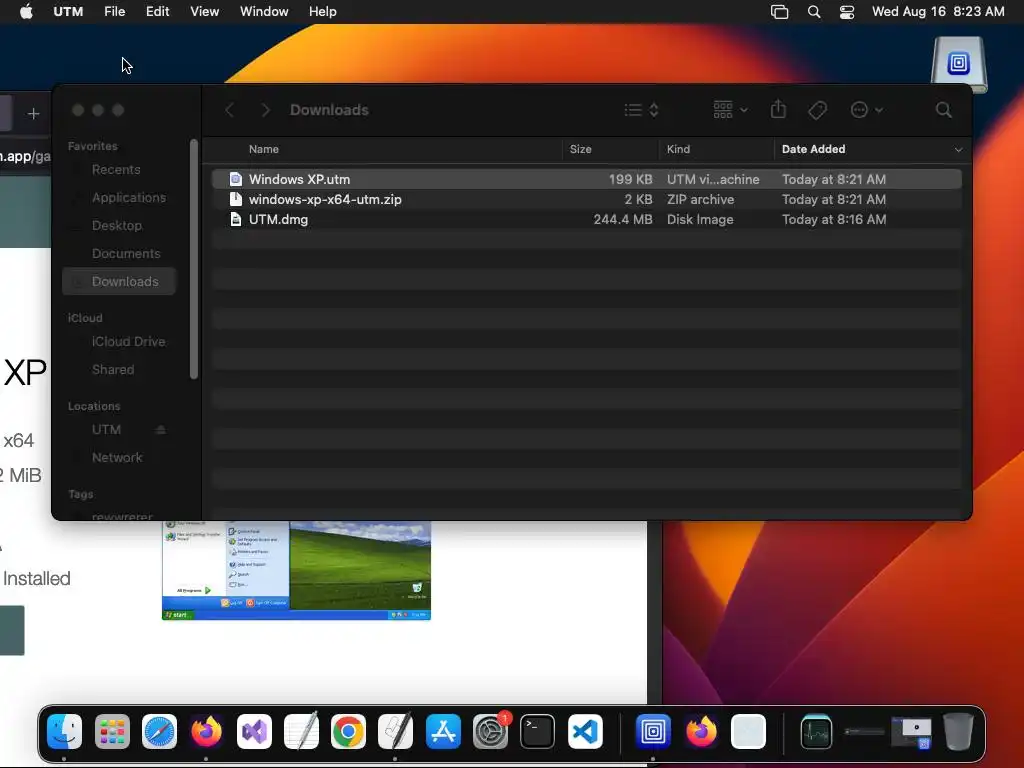1024x768 pixels.
Task: Open the UTM menu in menu bar
Action: click(68, 12)
